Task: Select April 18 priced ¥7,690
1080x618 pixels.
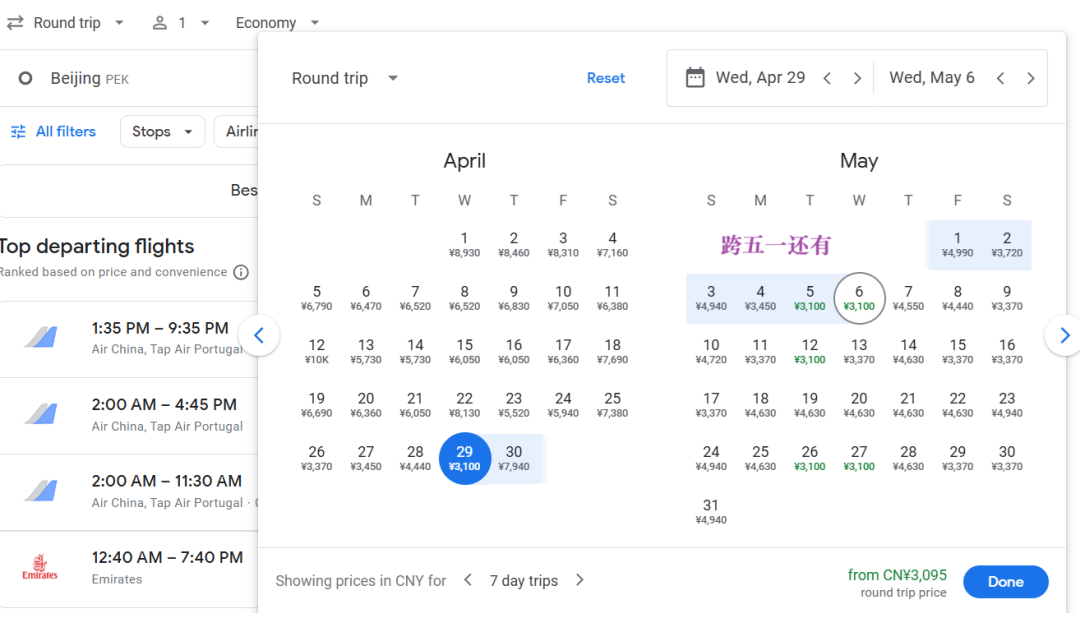Action: pos(612,351)
